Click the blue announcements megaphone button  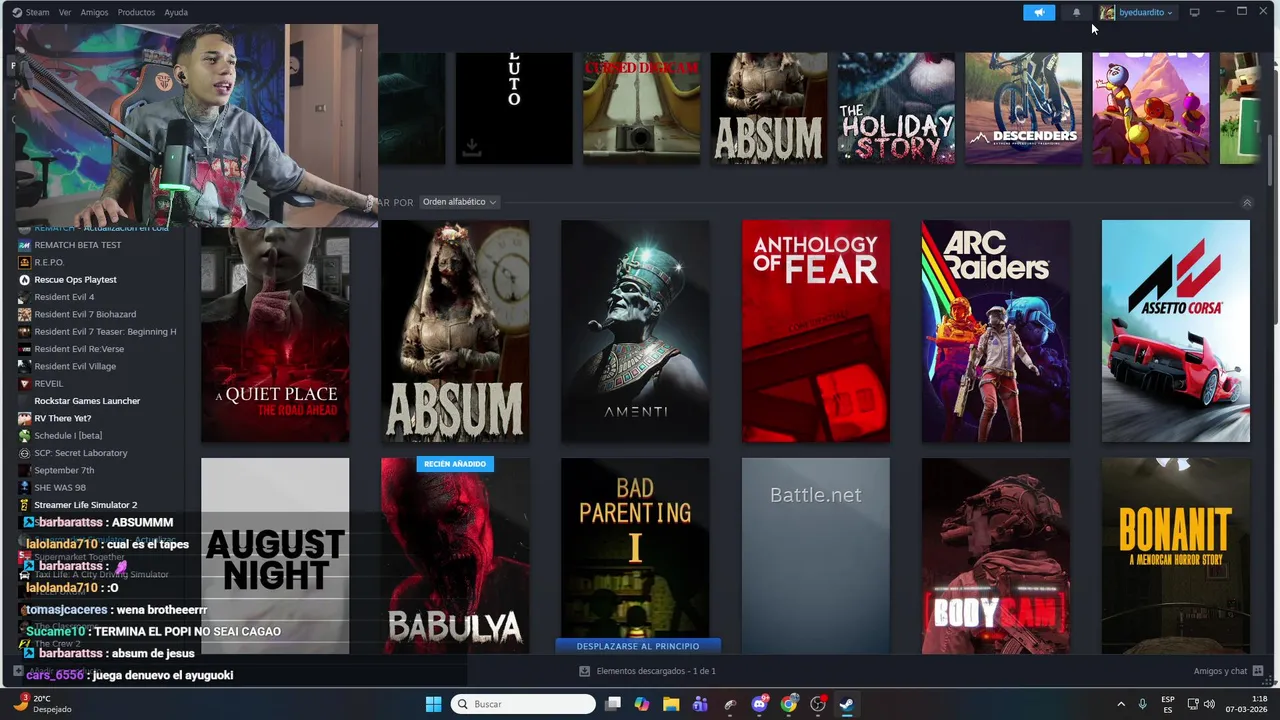coord(1039,12)
